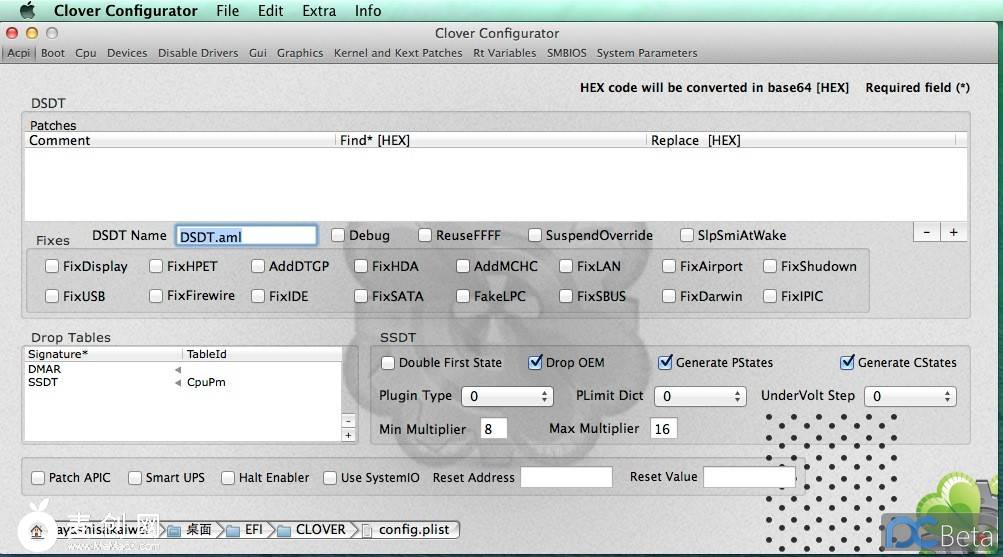The image size is (1003, 557).
Task: Open the File menu
Action: (x=227, y=11)
